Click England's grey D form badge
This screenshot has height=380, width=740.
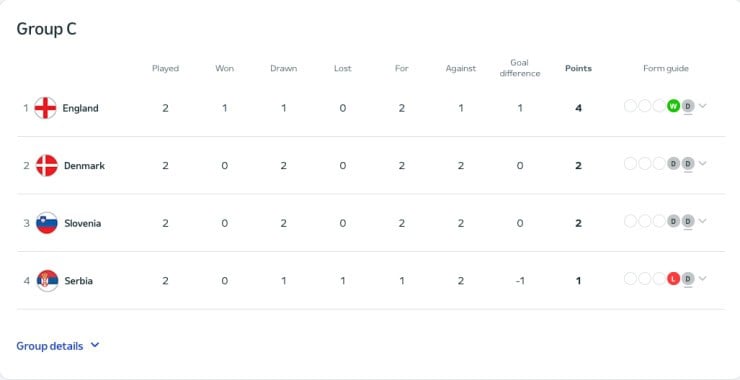[x=688, y=106]
